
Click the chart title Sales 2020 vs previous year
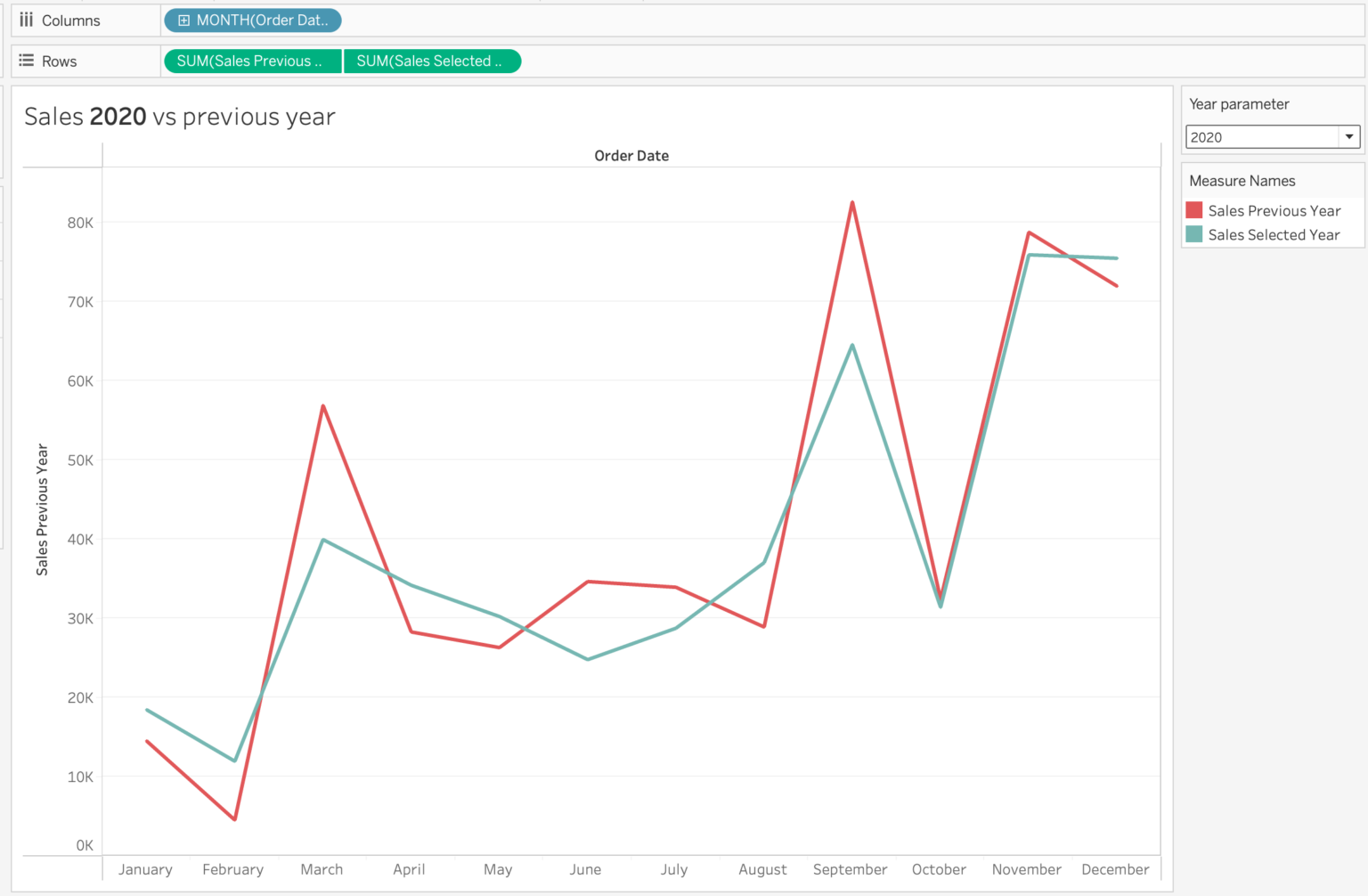point(177,117)
